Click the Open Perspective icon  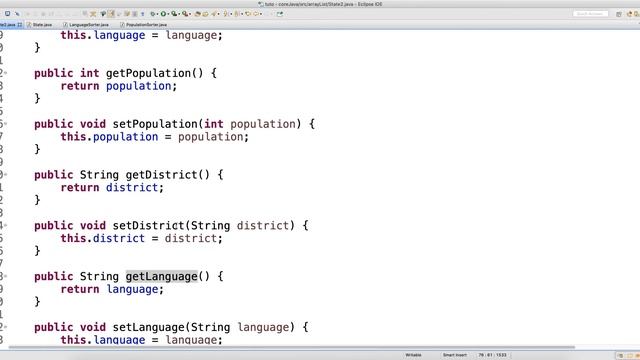(619, 14)
